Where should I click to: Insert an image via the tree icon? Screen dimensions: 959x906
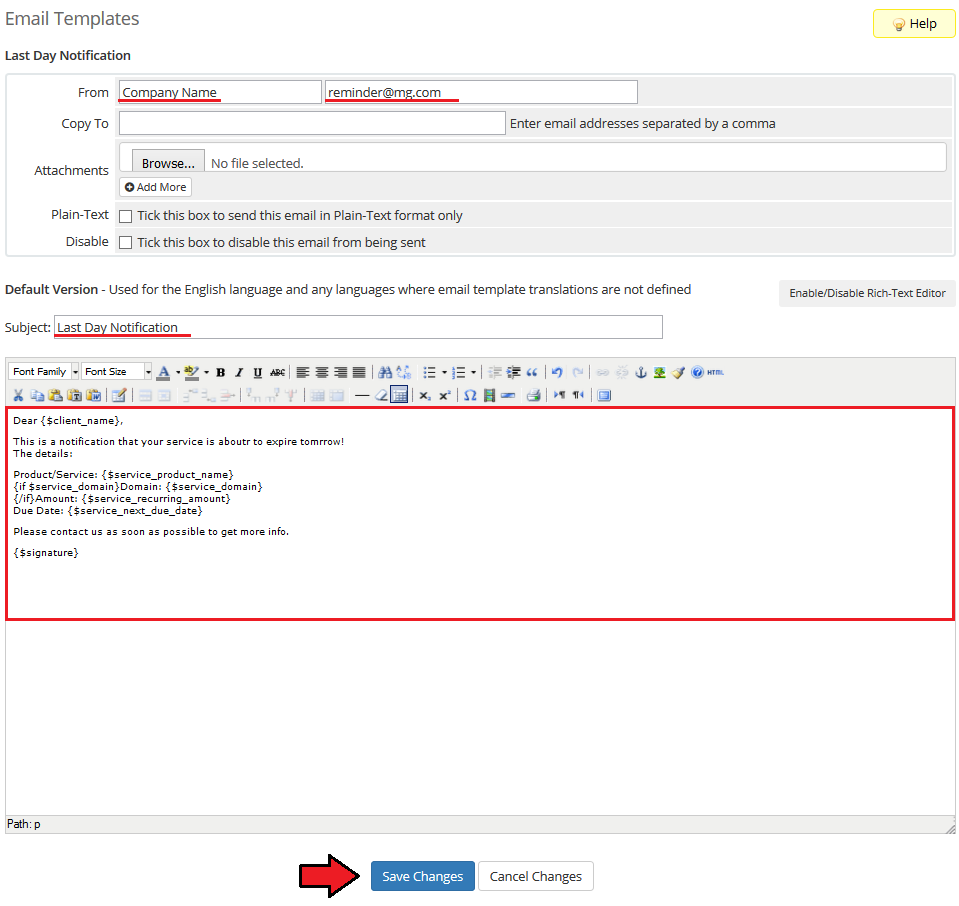(x=659, y=373)
